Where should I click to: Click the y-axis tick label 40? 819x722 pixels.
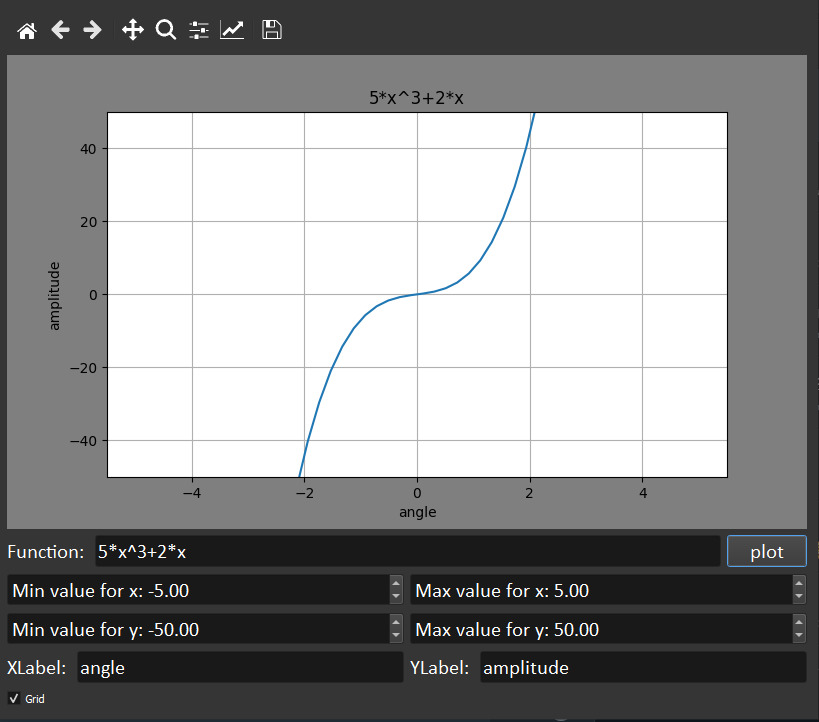pyautogui.click(x=88, y=149)
